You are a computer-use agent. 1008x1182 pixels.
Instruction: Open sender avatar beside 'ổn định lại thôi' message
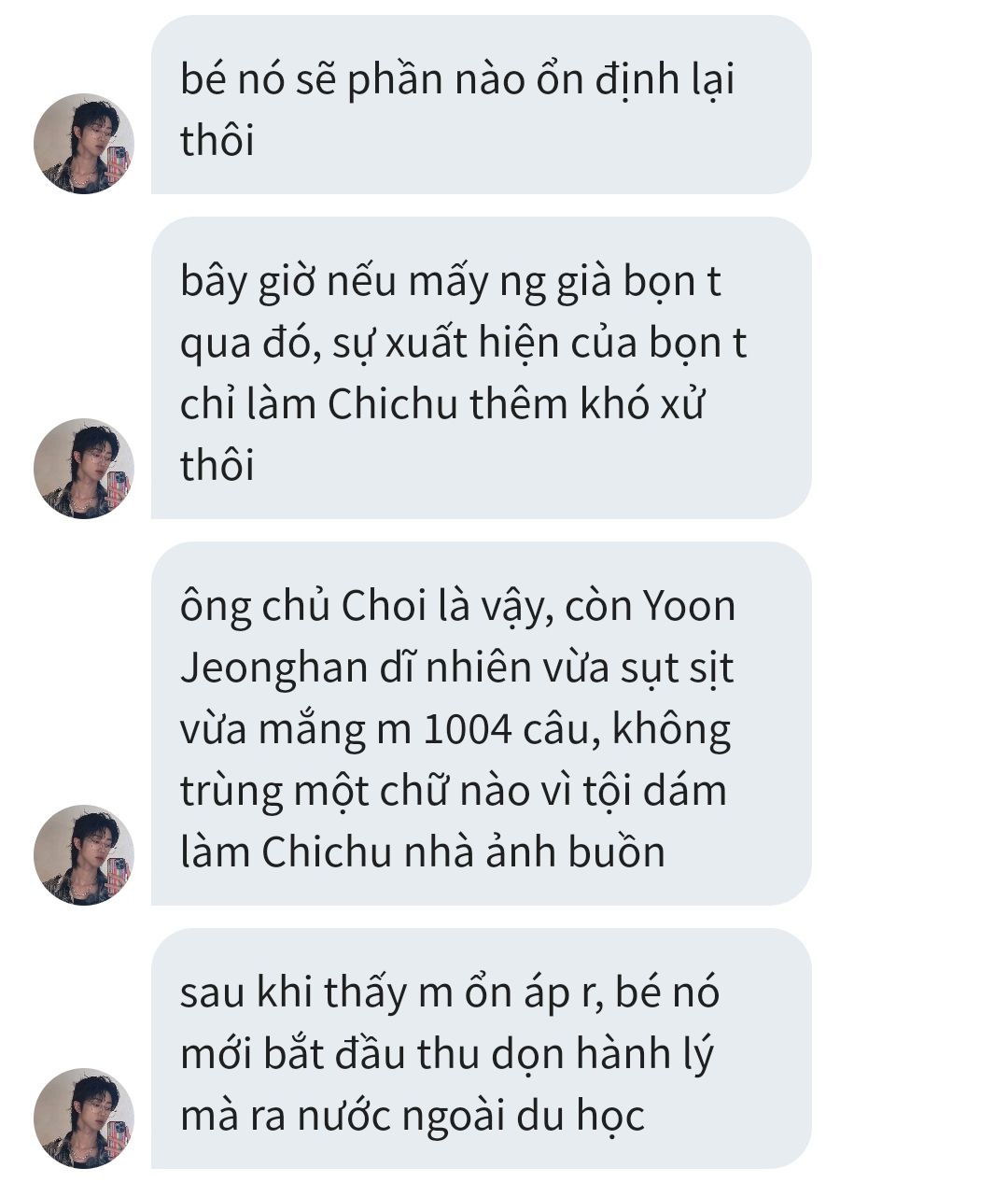pos(84,144)
